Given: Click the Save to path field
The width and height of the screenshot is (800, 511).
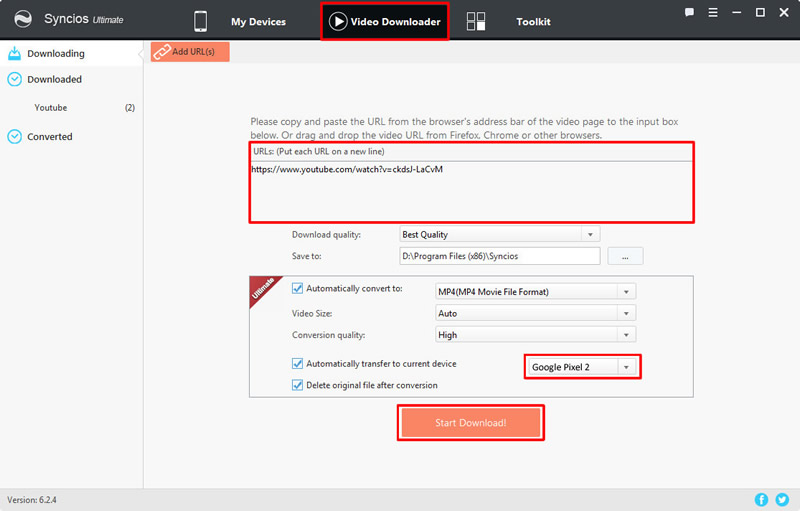Looking at the screenshot, I should tap(499, 256).
